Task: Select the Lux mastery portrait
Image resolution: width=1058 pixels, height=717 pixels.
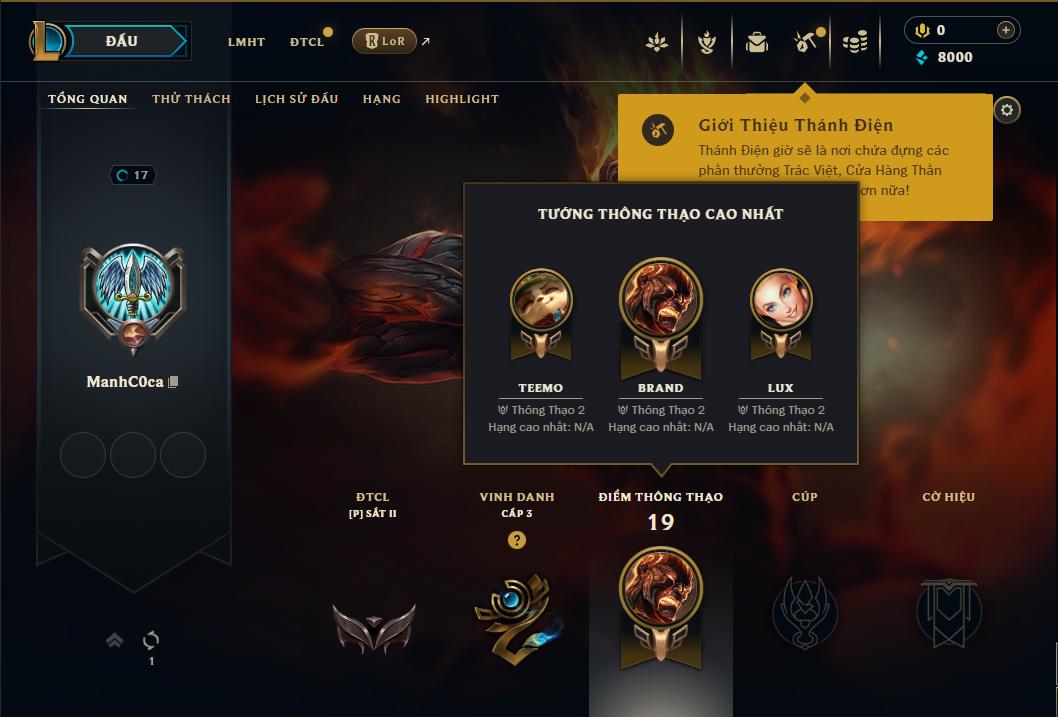Action: 781,299
